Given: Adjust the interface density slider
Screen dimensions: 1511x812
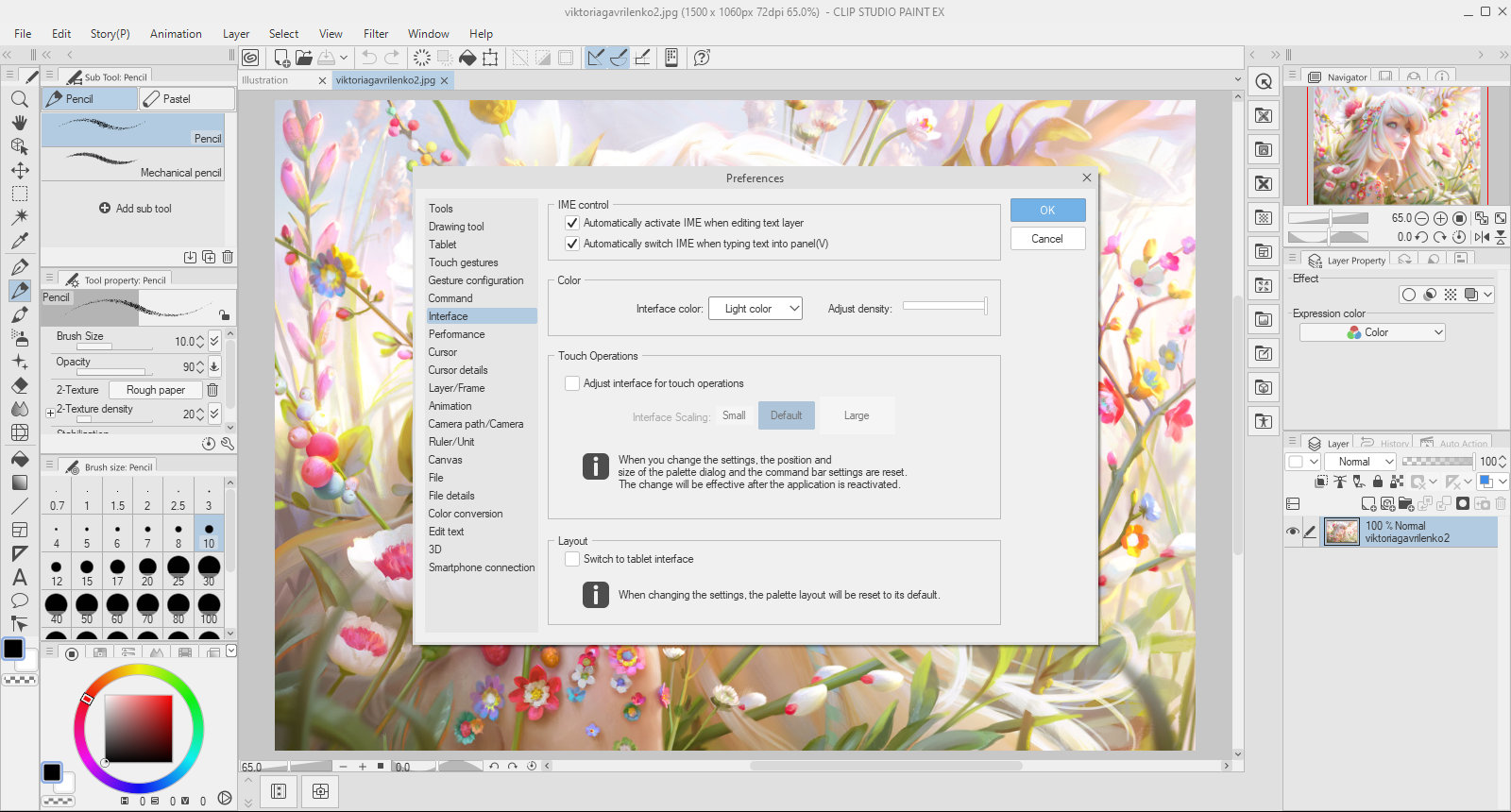Looking at the screenshot, I should click(945, 306).
